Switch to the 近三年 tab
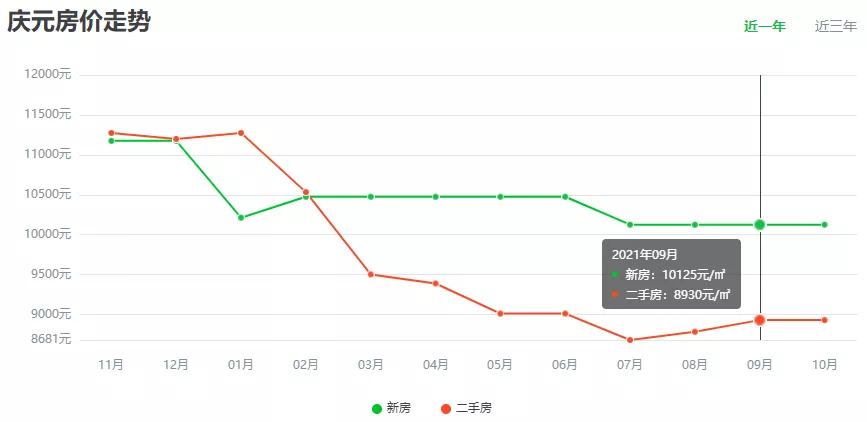Image resolution: width=867 pixels, height=422 pixels. pos(835,26)
